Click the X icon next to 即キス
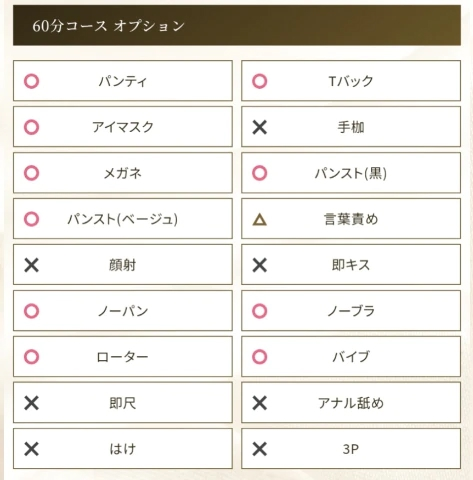 click(x=260, y=265)
